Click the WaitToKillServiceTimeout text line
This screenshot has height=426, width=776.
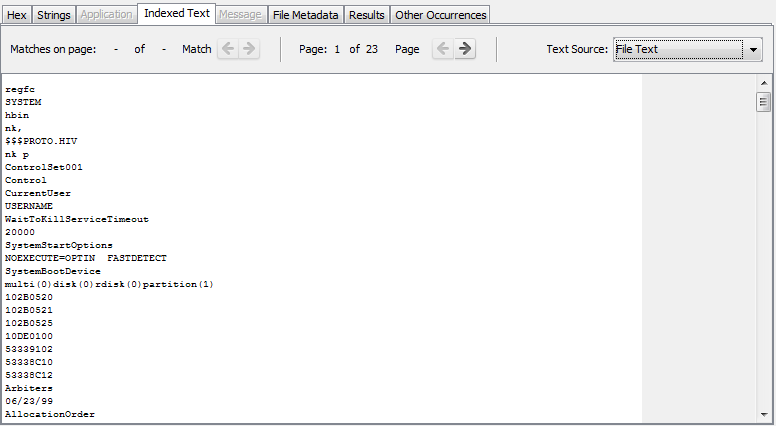76,219
